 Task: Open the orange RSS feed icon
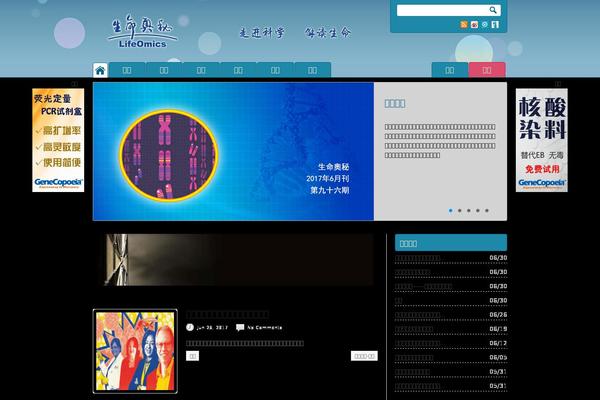coord(464,24)
